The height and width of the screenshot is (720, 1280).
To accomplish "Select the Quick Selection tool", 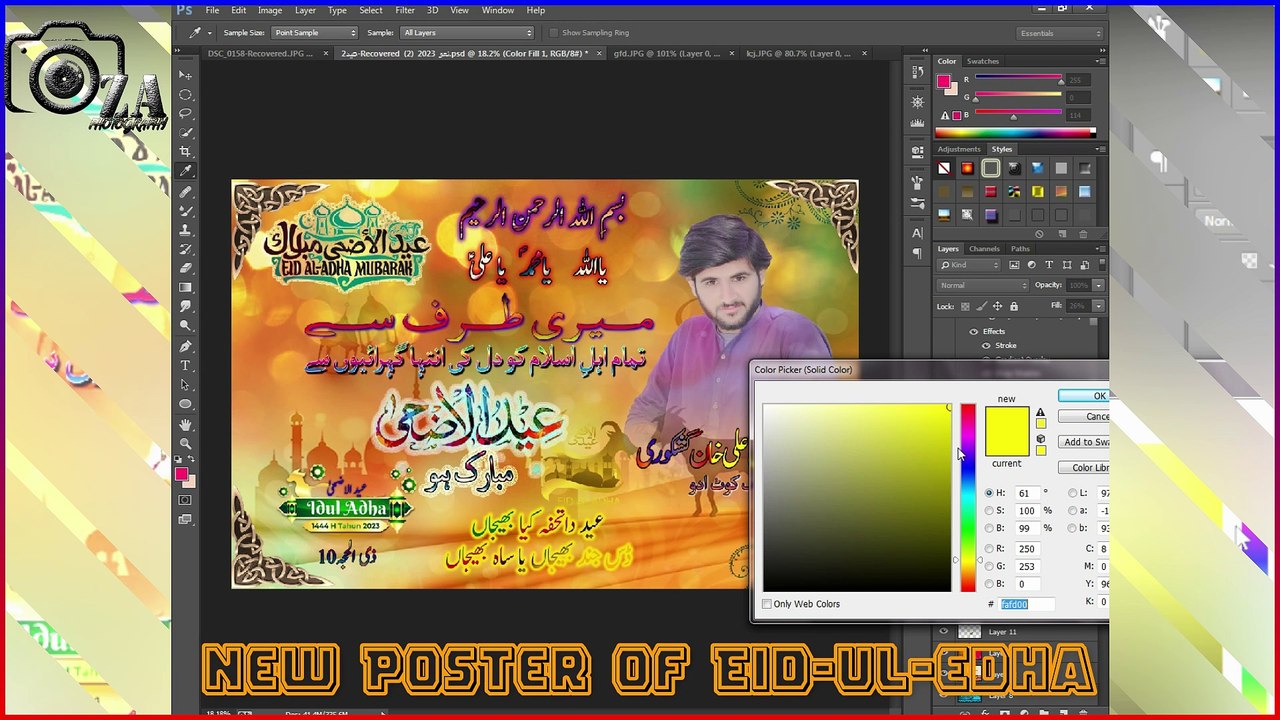I will coord(185,132).
